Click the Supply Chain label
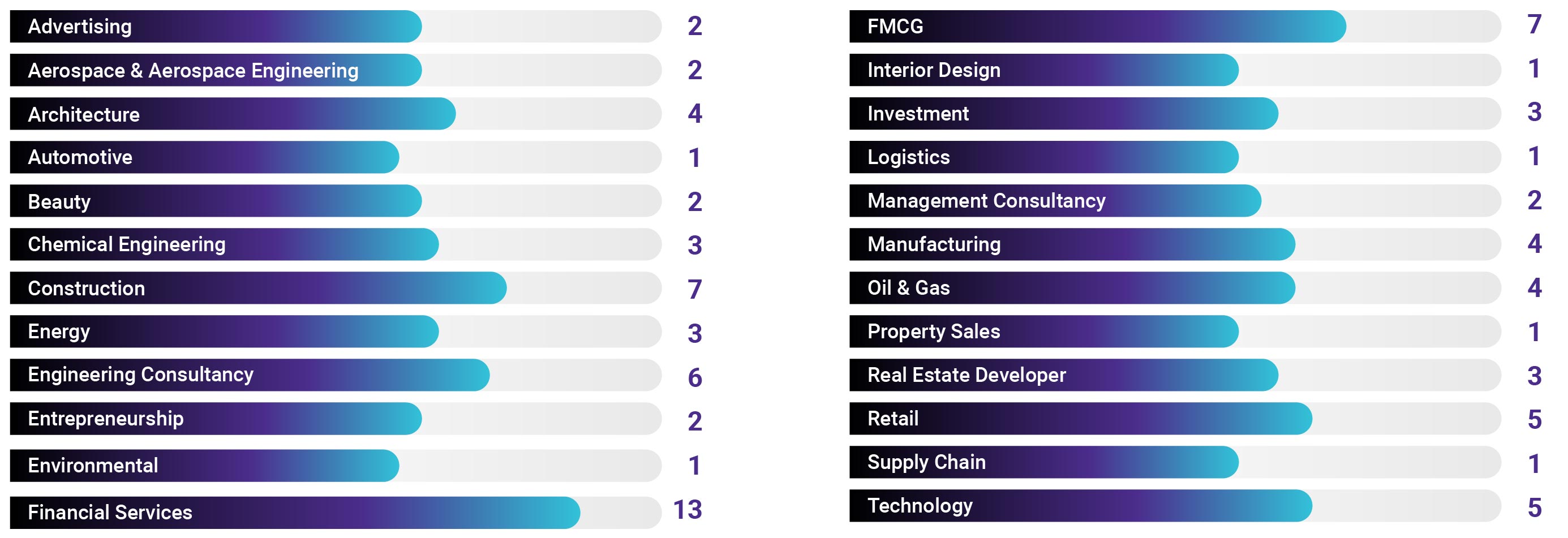The height and width of the screenshot is (538, 1568). click(926, 462)
